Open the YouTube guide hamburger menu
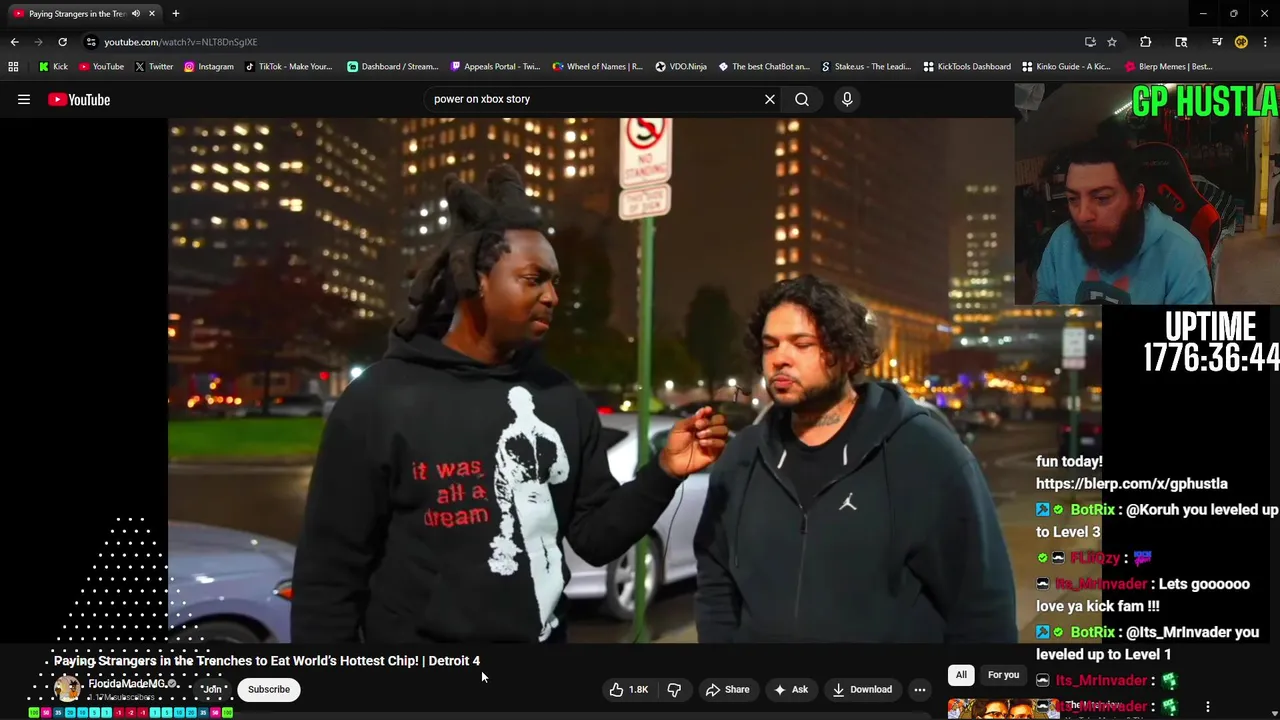Viewport: 1280px width, 720px height. click(24, 99)
